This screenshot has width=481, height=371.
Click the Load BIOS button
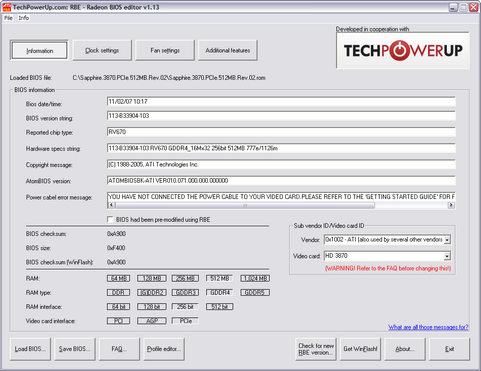click(x=30, y=349)
